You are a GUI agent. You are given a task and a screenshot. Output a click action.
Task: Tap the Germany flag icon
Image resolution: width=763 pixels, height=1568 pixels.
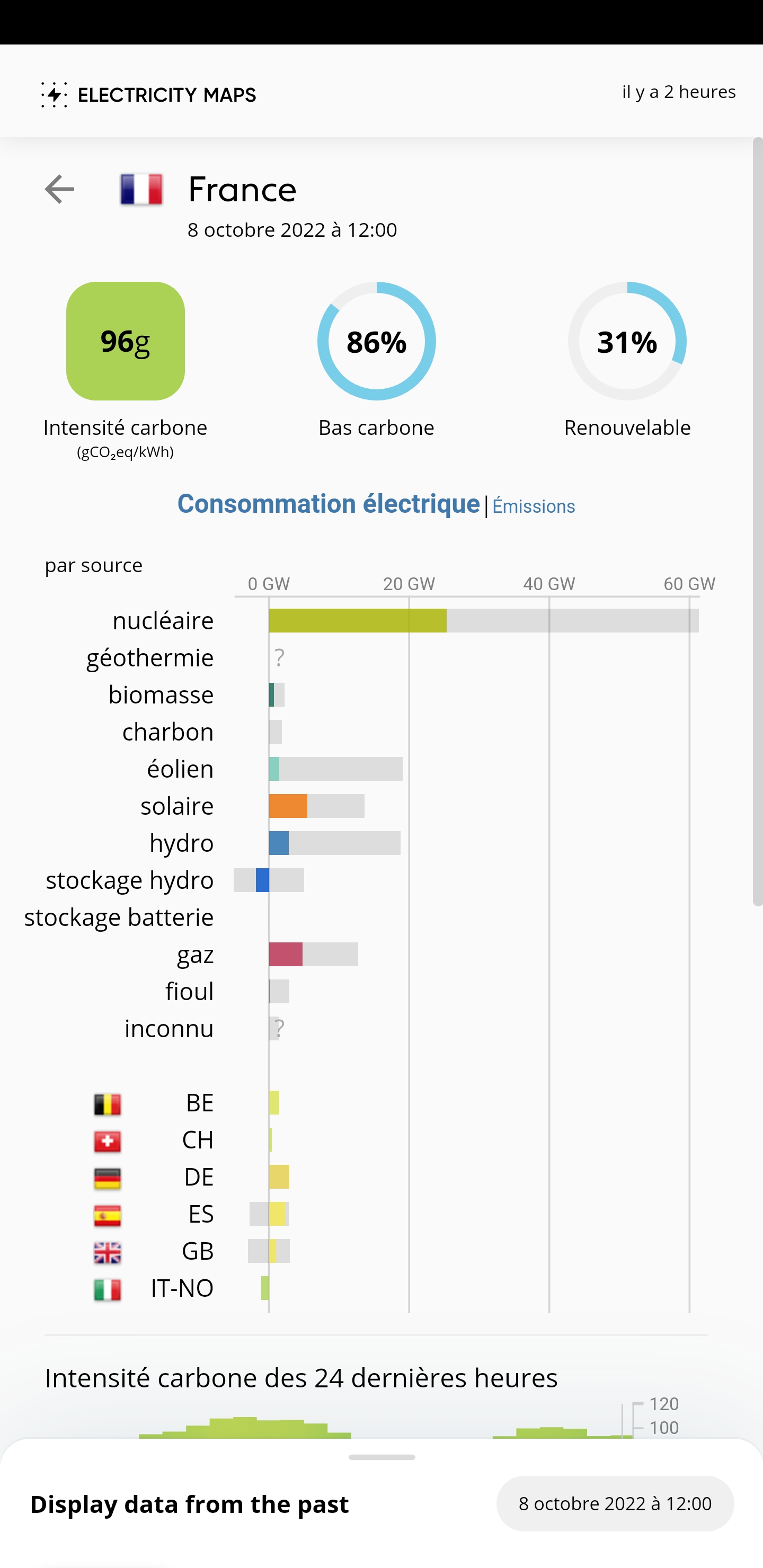click(107, 1178)
